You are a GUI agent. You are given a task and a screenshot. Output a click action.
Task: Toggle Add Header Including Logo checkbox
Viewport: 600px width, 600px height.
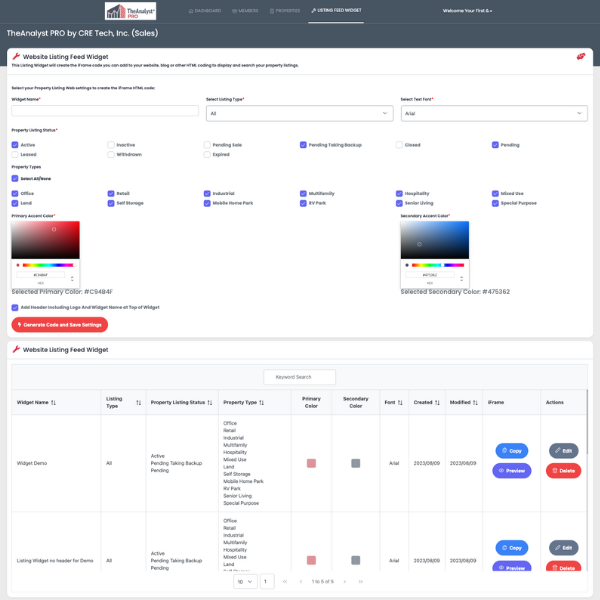click(15, 307)
